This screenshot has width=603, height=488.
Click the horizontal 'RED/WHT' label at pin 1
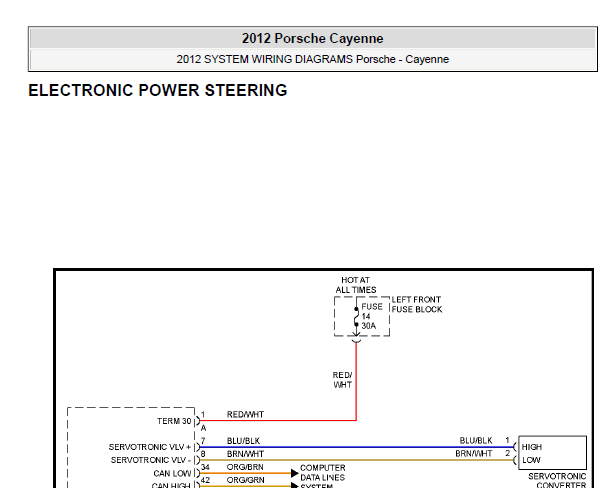coord(245,415)
